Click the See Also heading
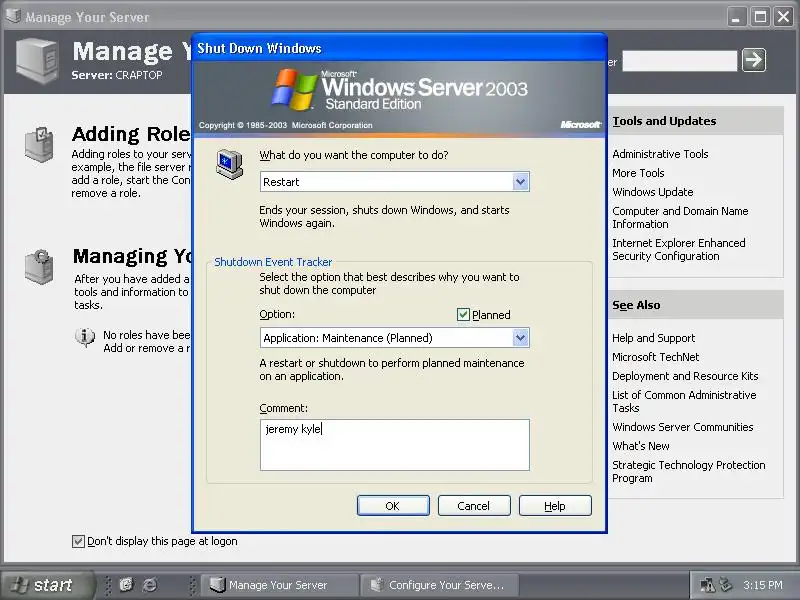This screenshot has width=800, height=600. pyautogui.click(x=636, y=305)
